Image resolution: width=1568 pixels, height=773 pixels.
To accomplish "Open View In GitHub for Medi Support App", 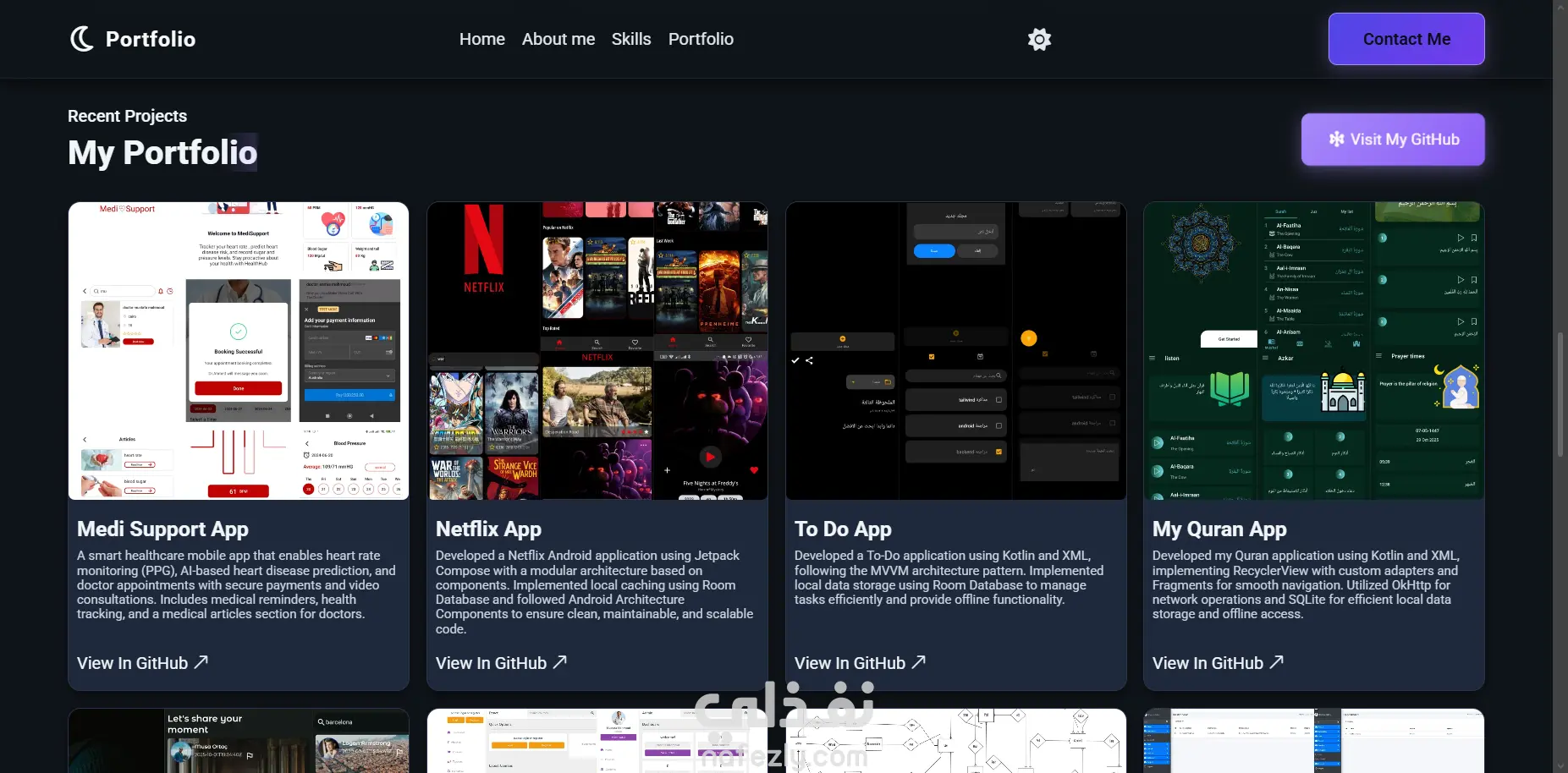I will [x=142, y=663].
